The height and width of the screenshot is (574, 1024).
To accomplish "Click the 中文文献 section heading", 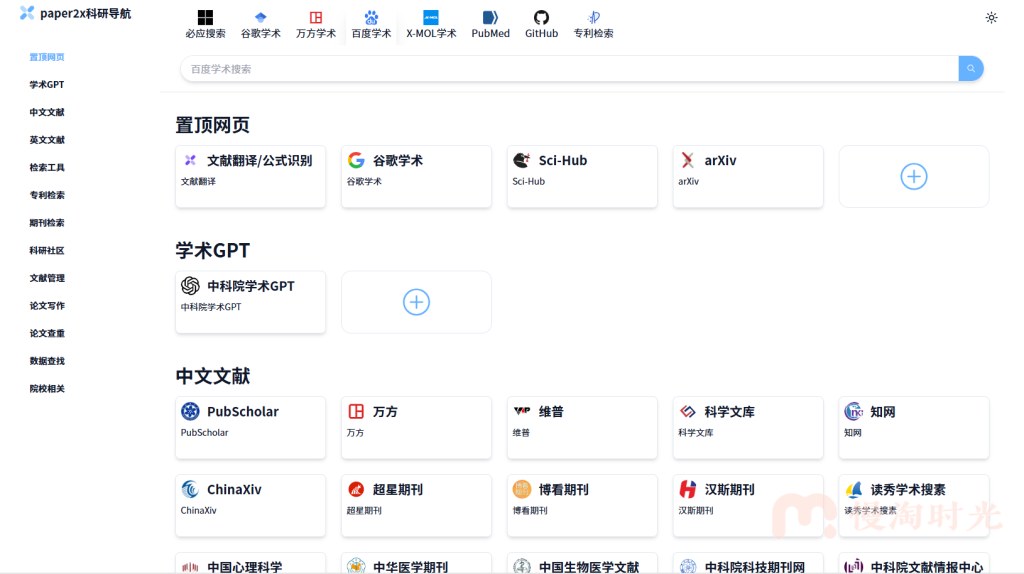I will point(212,376).
